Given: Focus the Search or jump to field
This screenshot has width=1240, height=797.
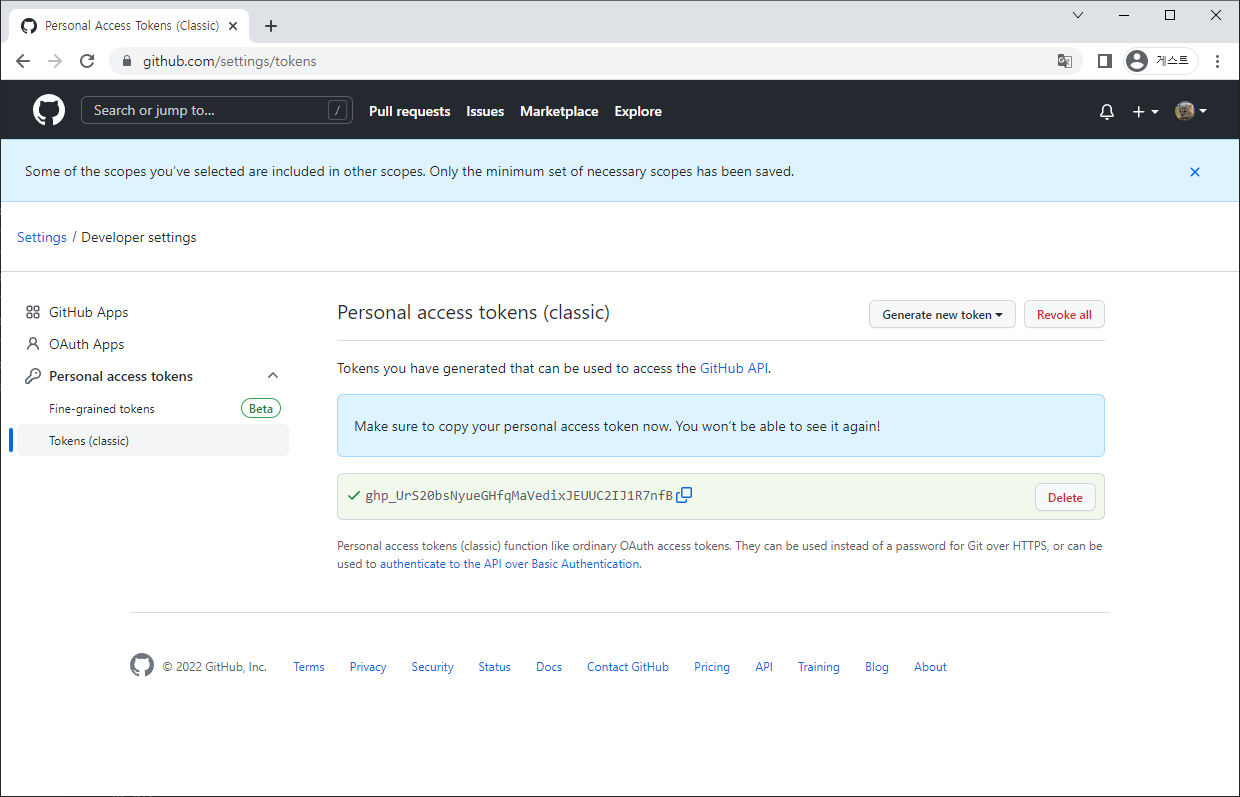Looking at the screenshot, I should click(205, 111).
